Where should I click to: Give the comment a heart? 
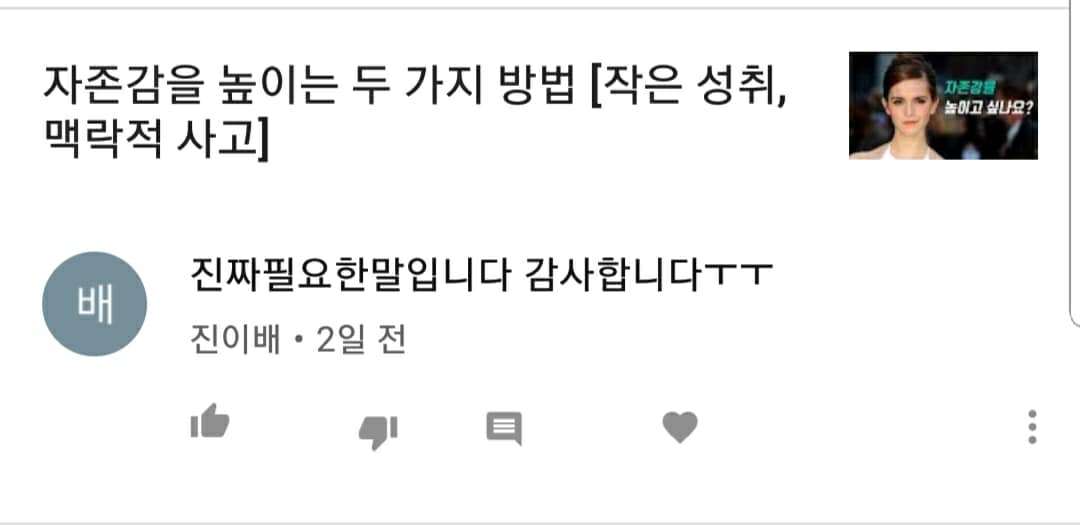[680, 427]
